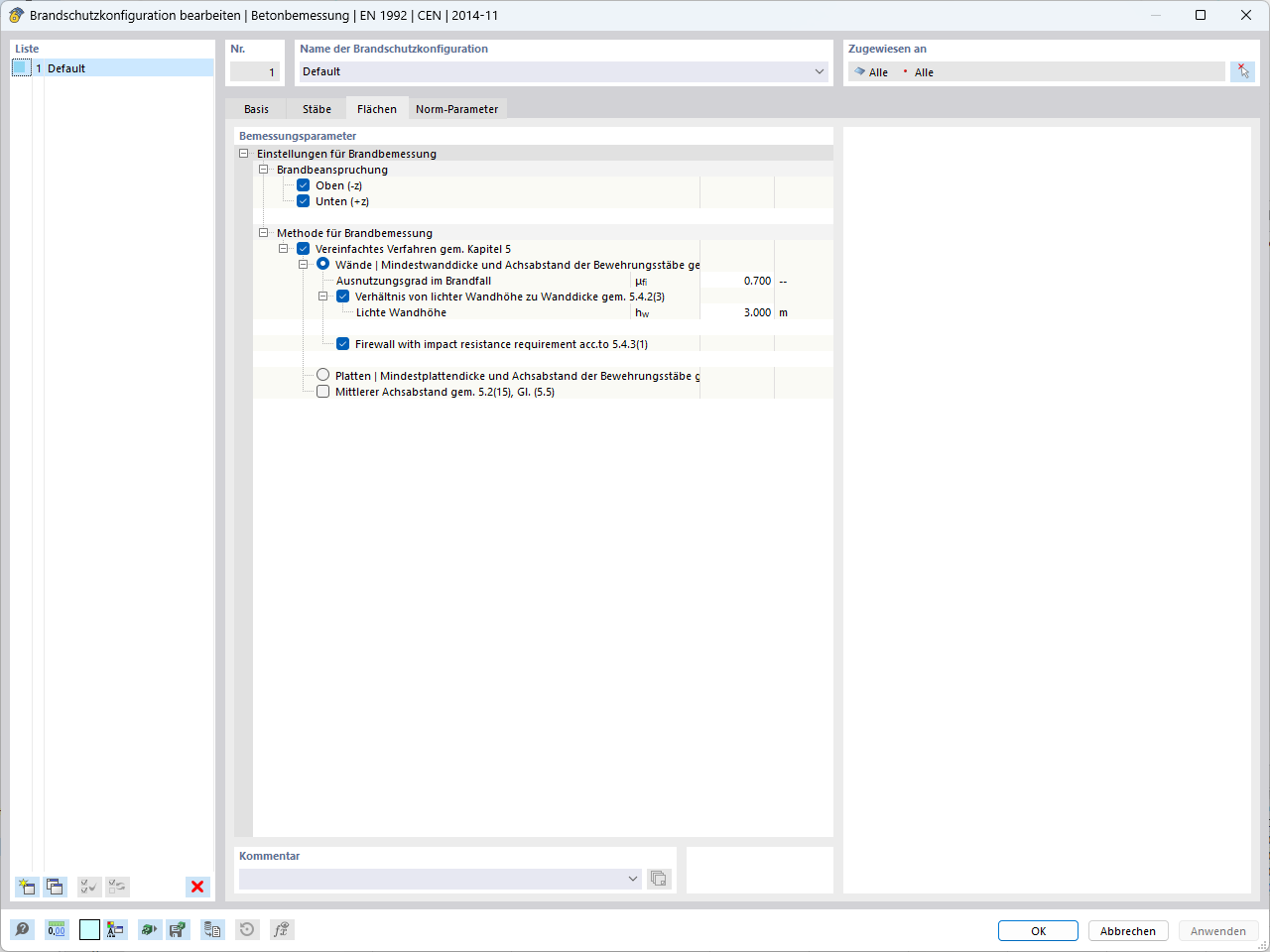Click the Lichte Wandhöhe row label

[401, 312]
